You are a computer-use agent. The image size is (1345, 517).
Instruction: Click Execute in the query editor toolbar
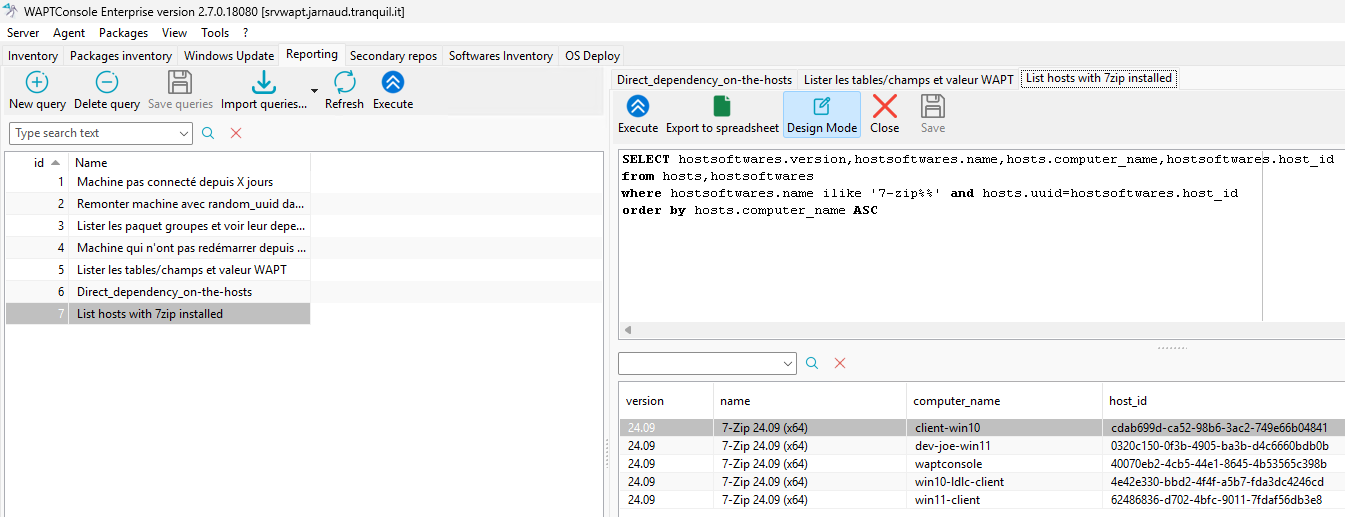pyautogui.click(x=638, y=115)
